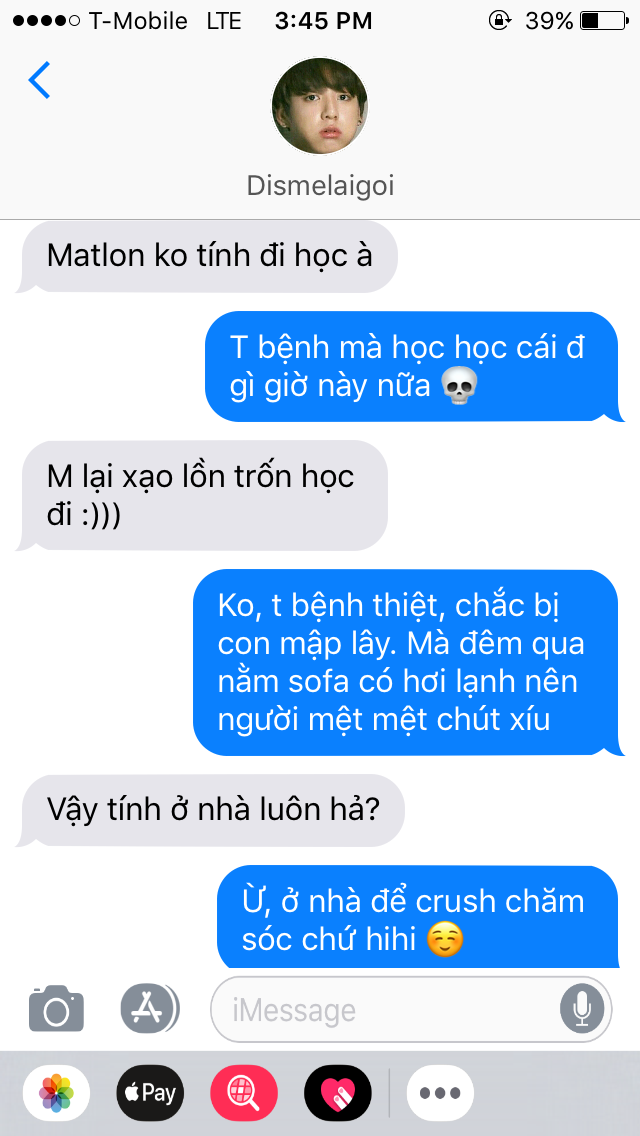640x1136 pixels.
Task: Open the pink globe image search icon
Action: tap(244, 1093)
